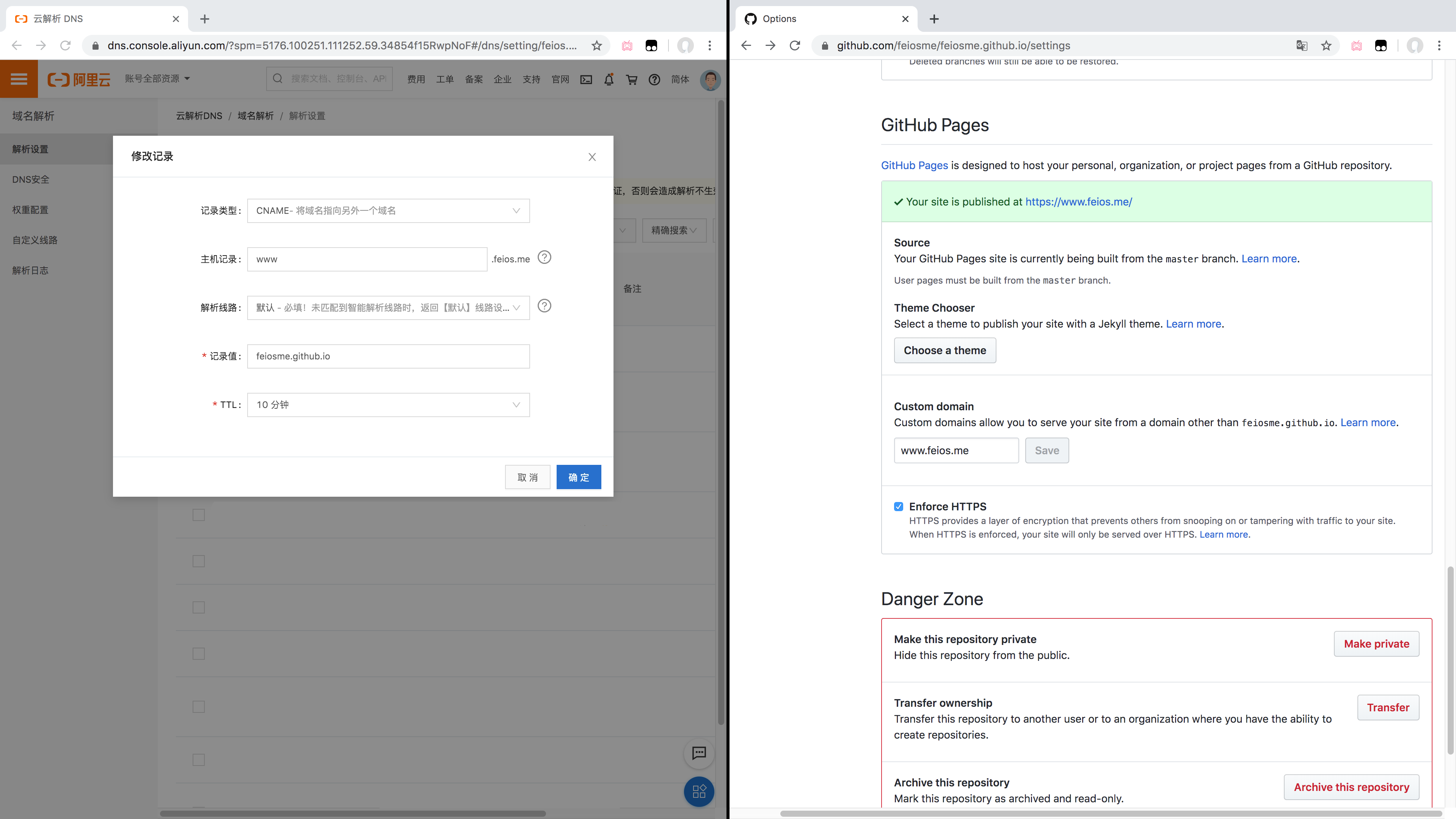1456x819 pixels.
Task: Open 精确搜索 dropdown
Action: 674,230
